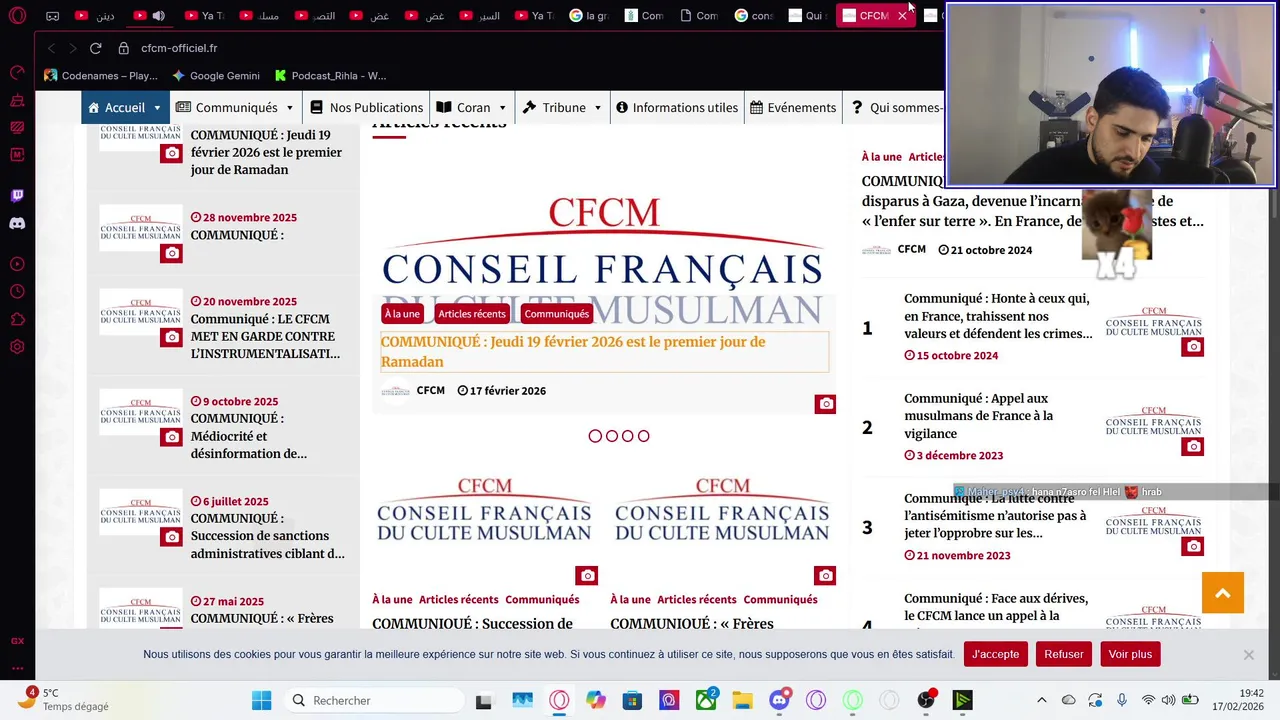Open Windows Start menu
This screenshot has width=1280, height=720.
pyautogui.click(x=261, y=700)
